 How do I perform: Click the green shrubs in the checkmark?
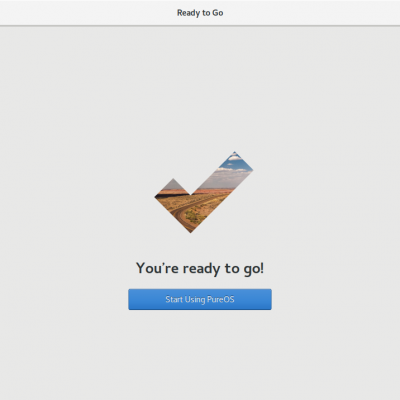point(195,217)
